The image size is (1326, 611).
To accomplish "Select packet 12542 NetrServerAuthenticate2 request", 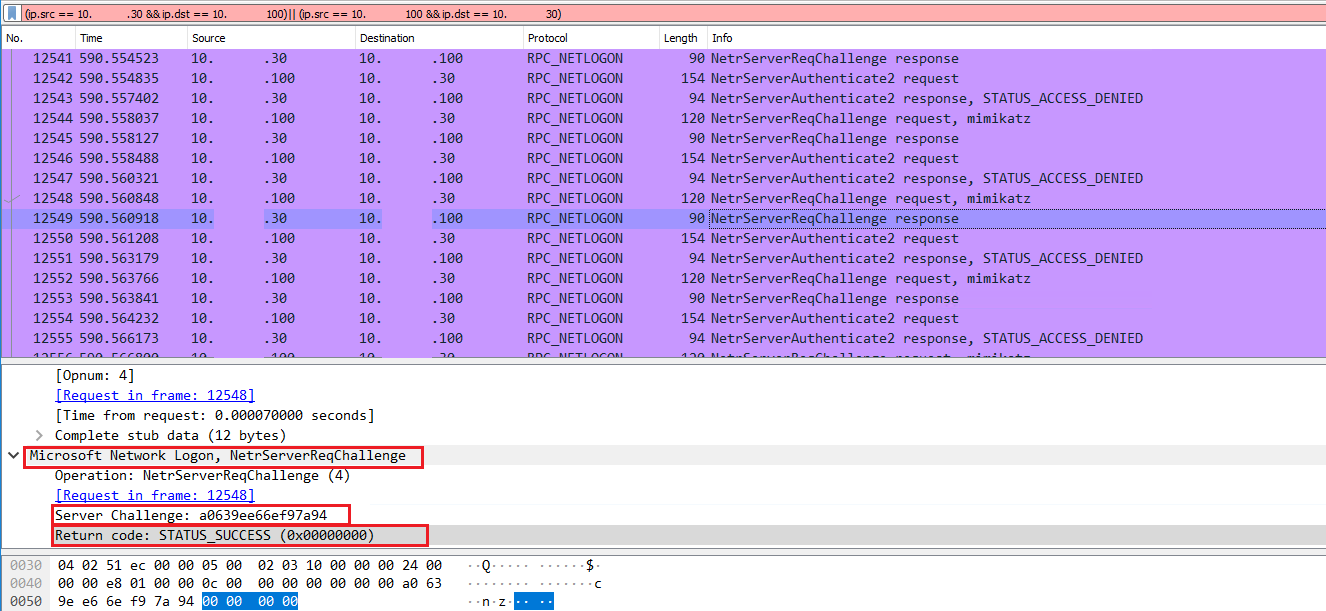I will coord(663,78).
